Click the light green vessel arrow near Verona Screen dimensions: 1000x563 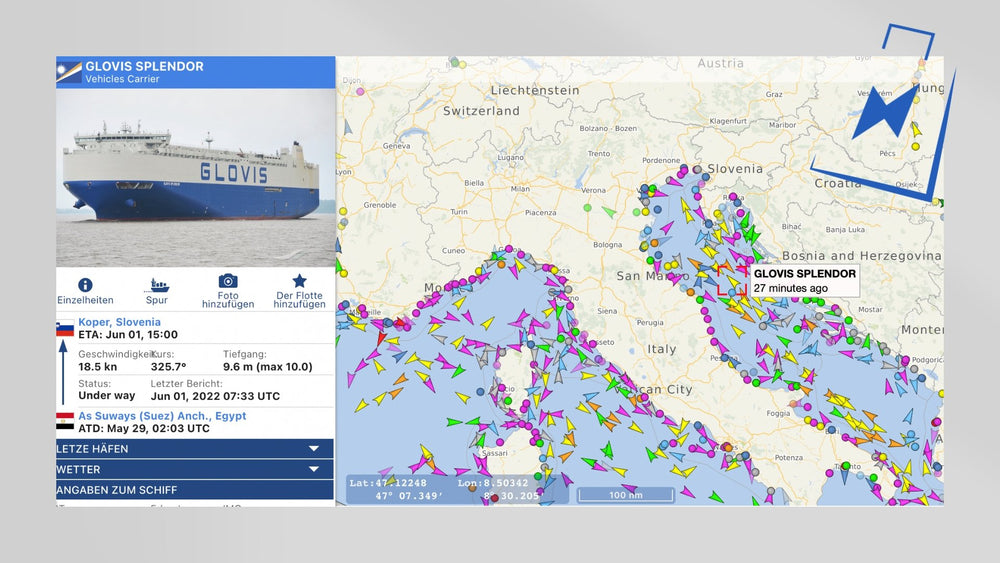[x=608, y=211]
